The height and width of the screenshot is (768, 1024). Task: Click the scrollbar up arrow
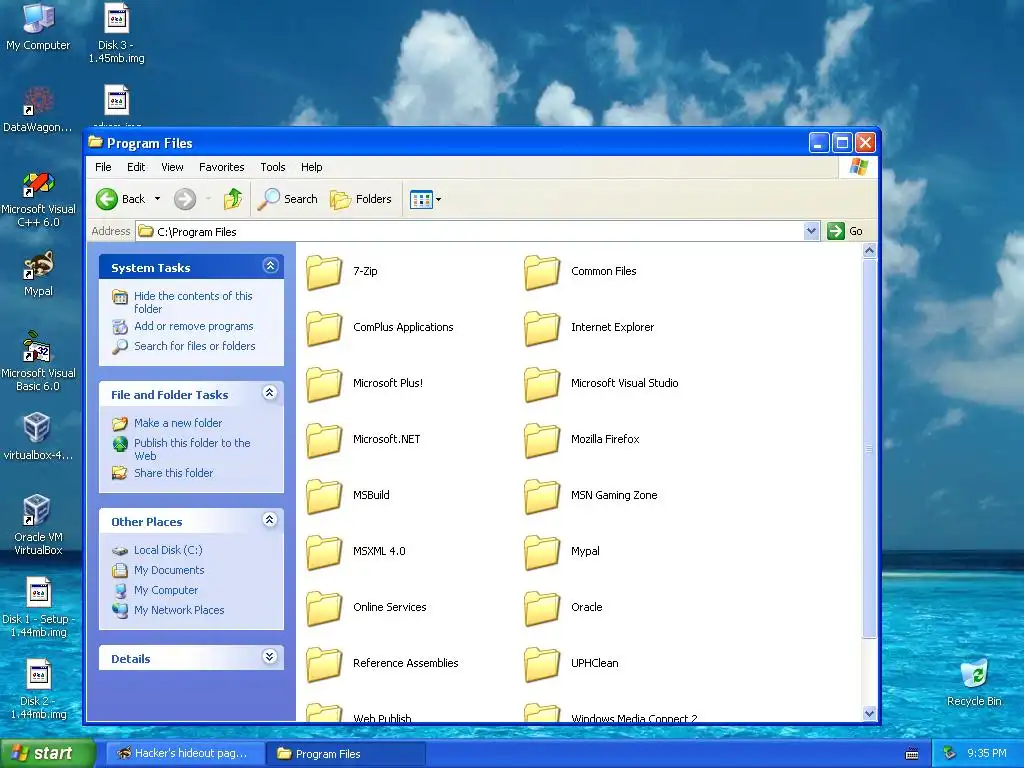tap(869, 251)
